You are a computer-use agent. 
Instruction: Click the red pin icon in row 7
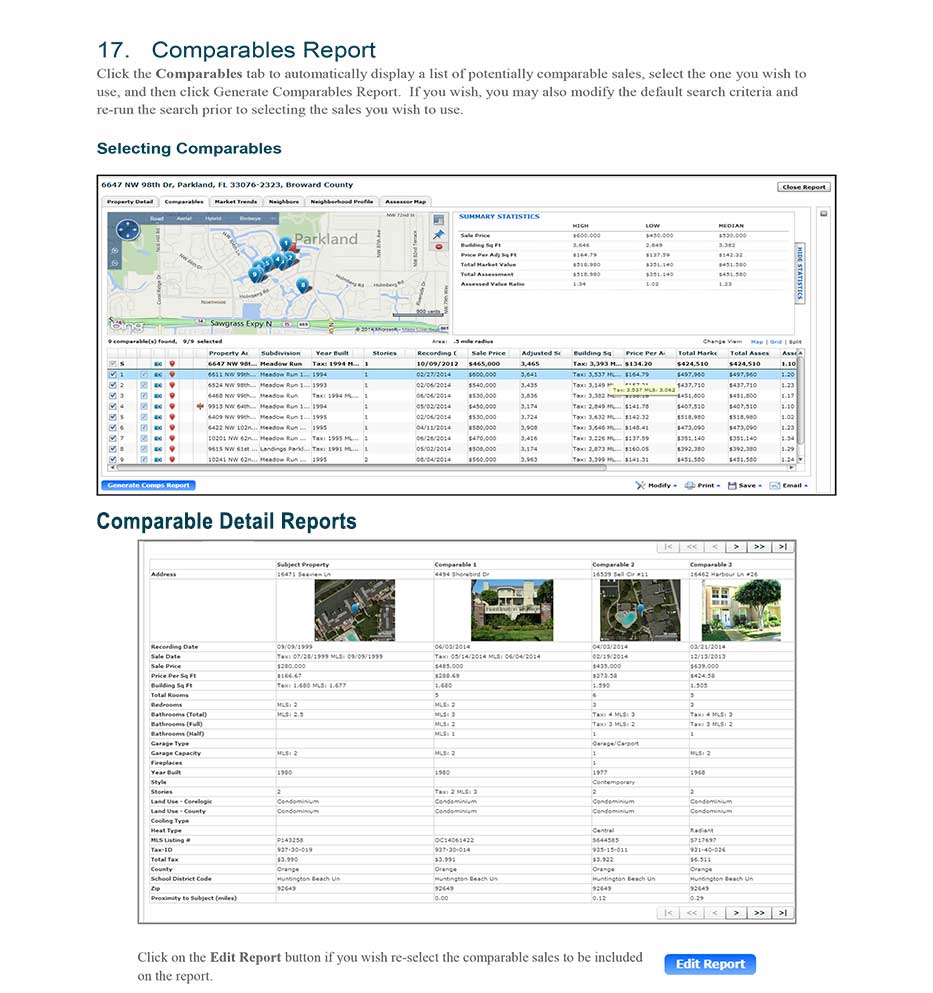point(172,438)
